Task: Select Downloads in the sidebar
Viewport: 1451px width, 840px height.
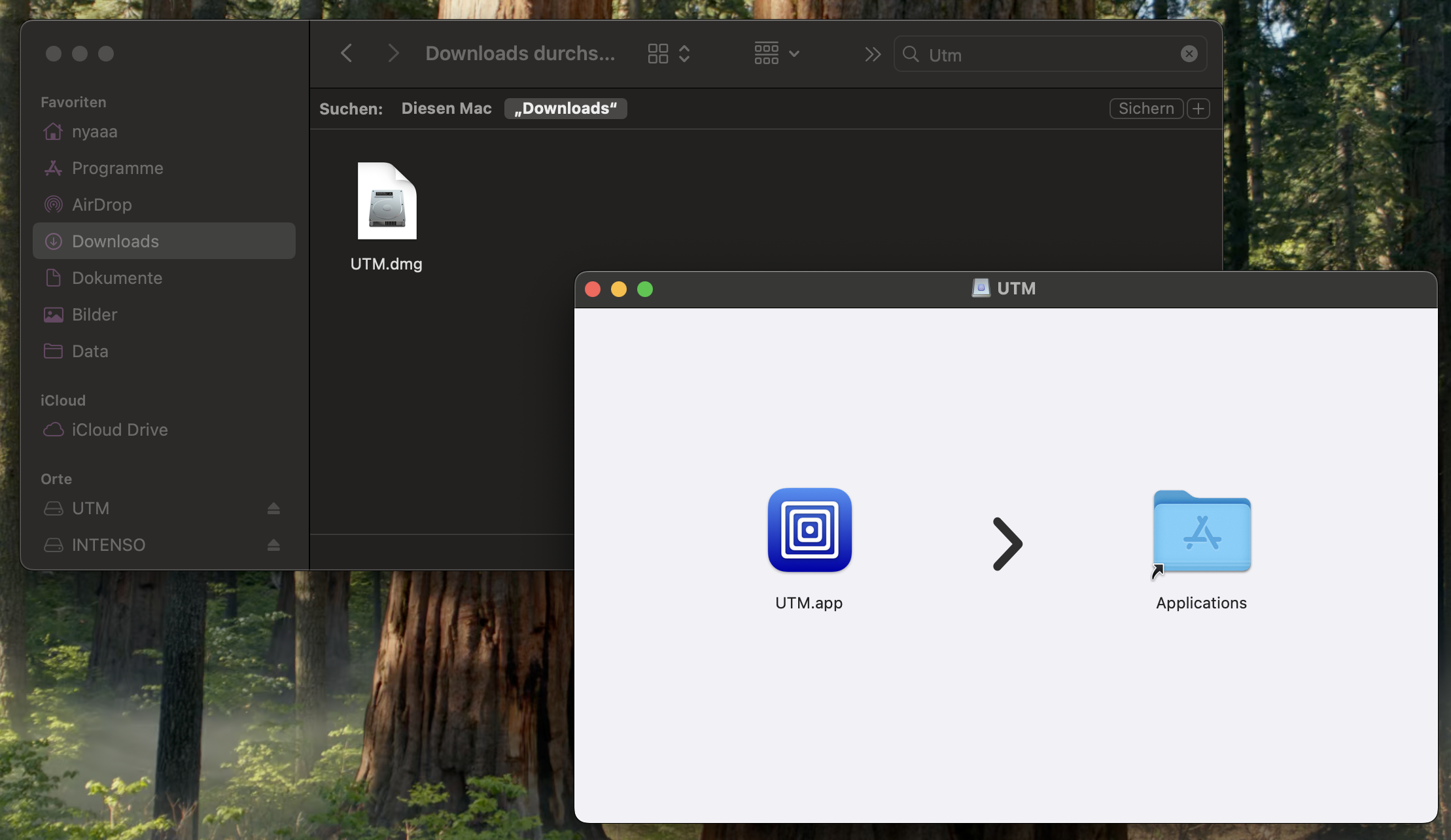Action: click(x=164, y=241)
